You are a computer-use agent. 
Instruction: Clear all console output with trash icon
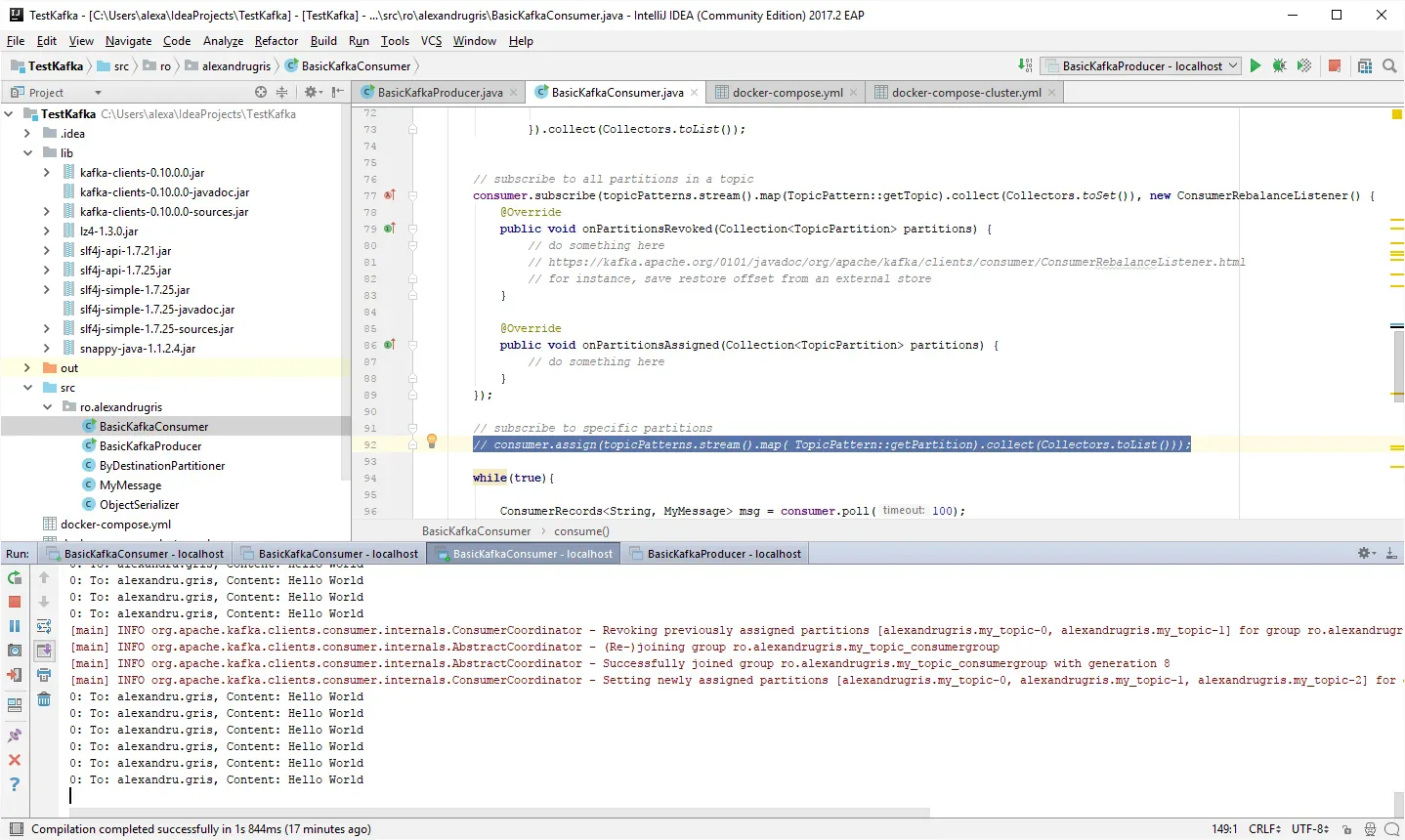44,699
